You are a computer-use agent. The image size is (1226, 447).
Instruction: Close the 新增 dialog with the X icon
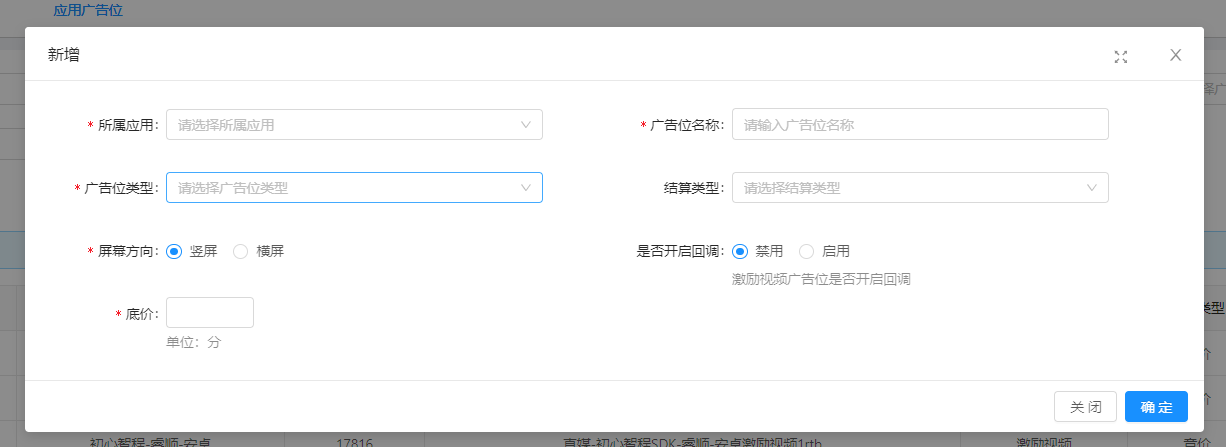[1176, 55]
